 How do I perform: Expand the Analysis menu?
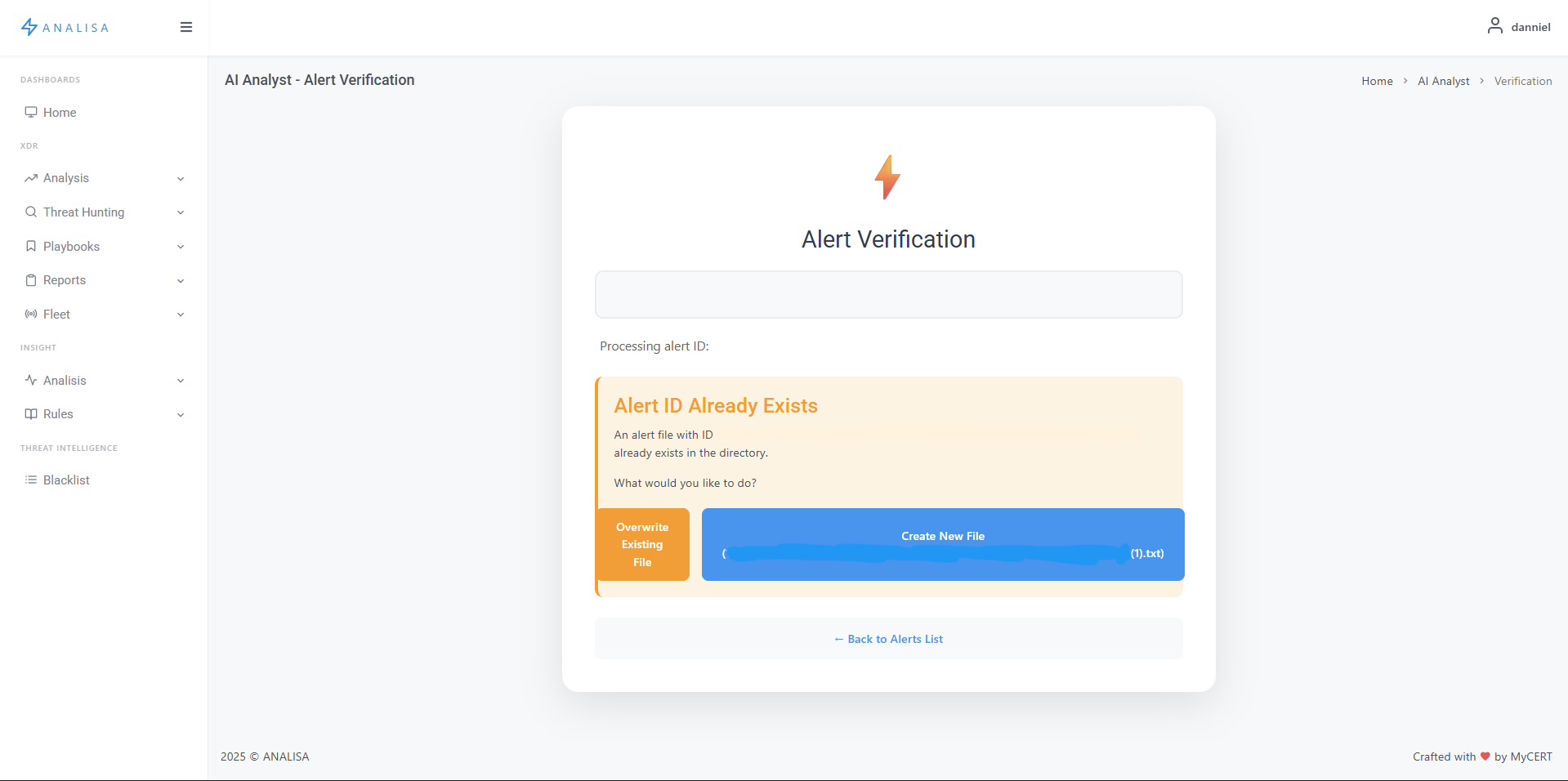(x=180, y=178)
